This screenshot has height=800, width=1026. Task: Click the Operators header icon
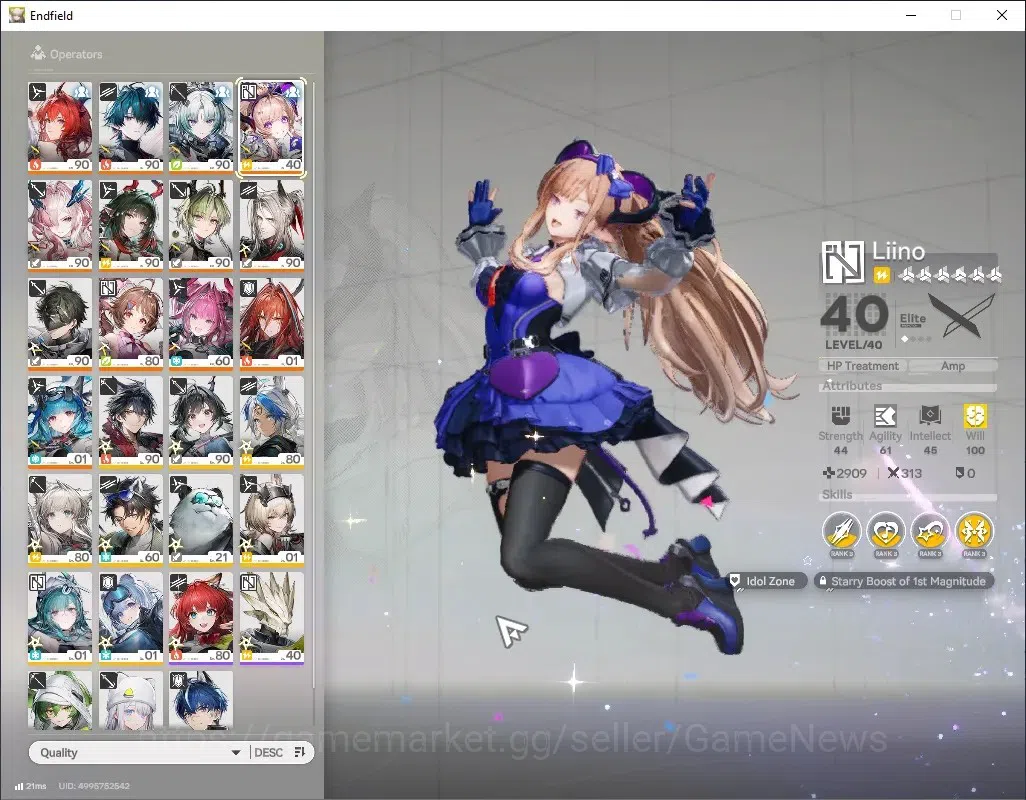[38, 53]
